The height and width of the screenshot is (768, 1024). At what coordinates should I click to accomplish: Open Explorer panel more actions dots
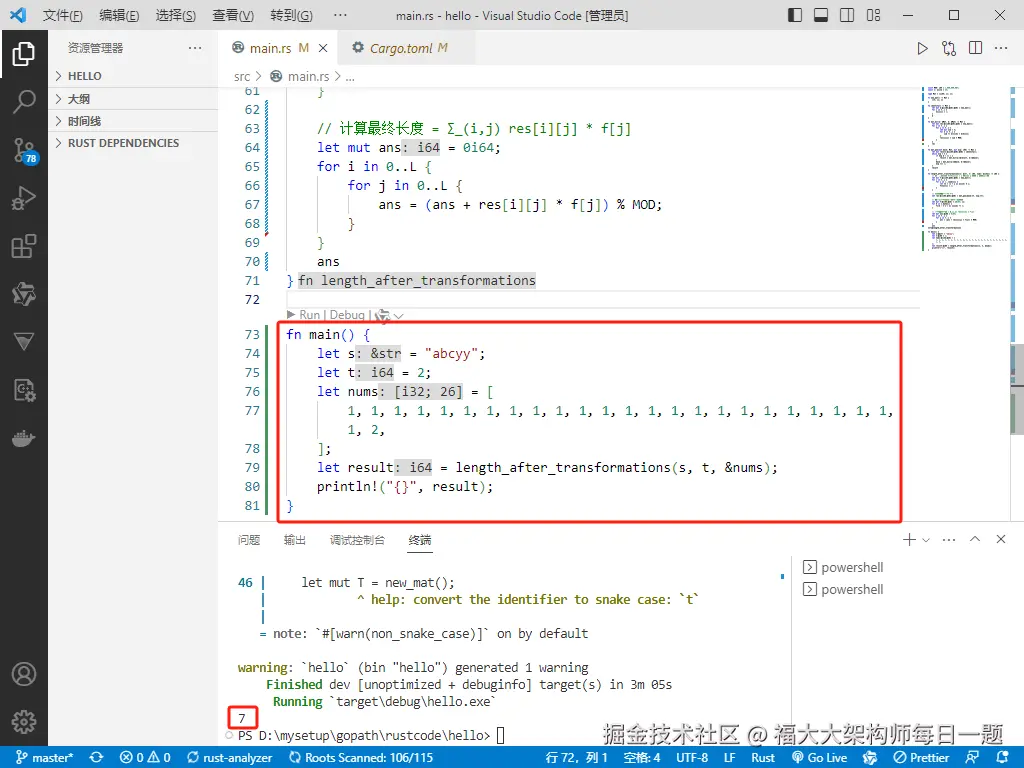click(195, 48)
